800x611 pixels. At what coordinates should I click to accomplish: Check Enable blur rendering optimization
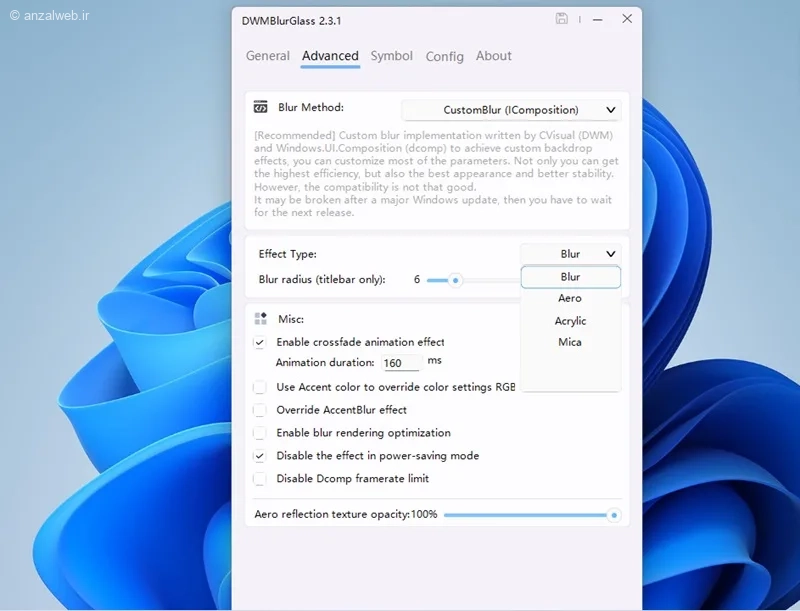[x=260, y=433]
